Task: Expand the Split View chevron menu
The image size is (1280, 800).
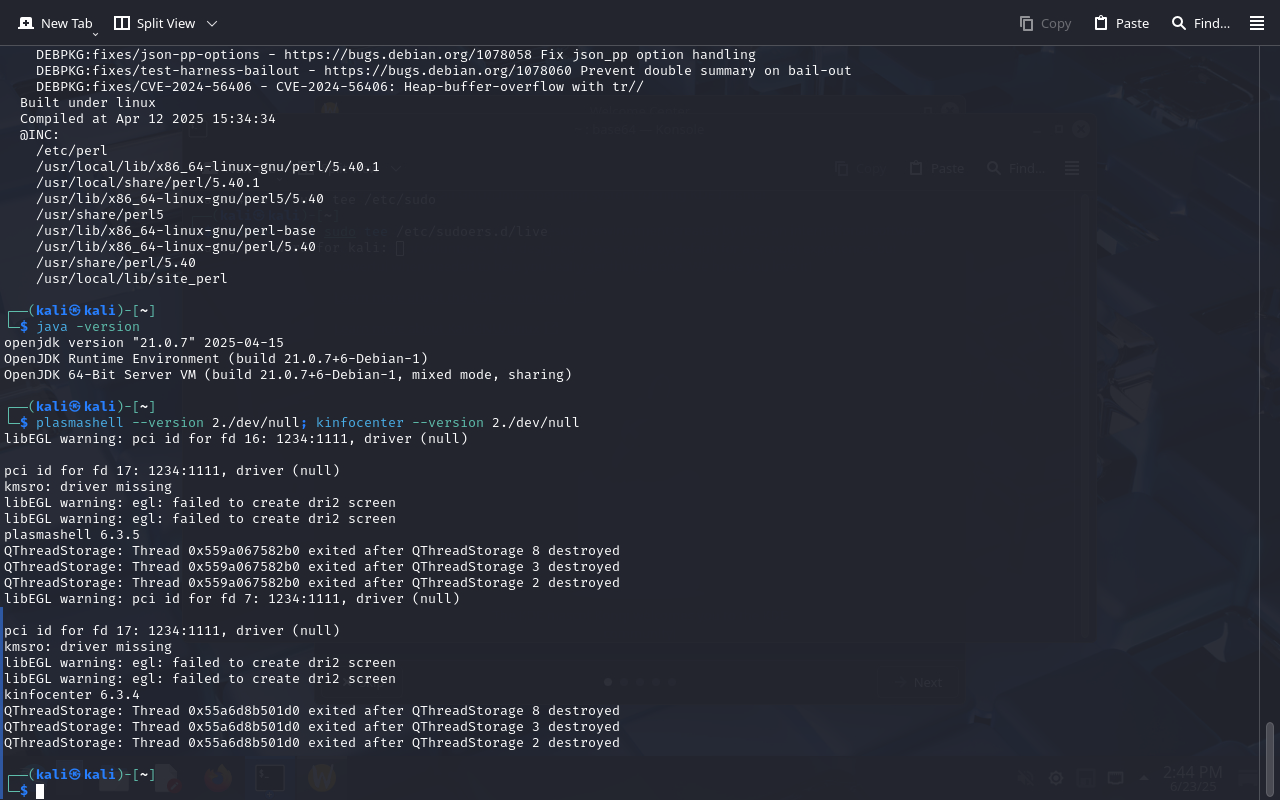Action: tap(212, 23)
